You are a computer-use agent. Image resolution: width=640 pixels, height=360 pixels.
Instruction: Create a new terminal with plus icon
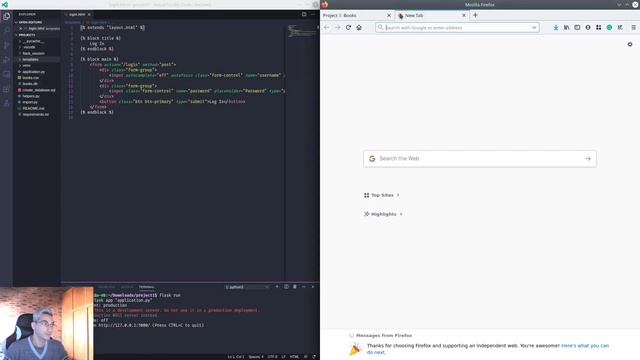pyautogui.click(x=277, y=287)
